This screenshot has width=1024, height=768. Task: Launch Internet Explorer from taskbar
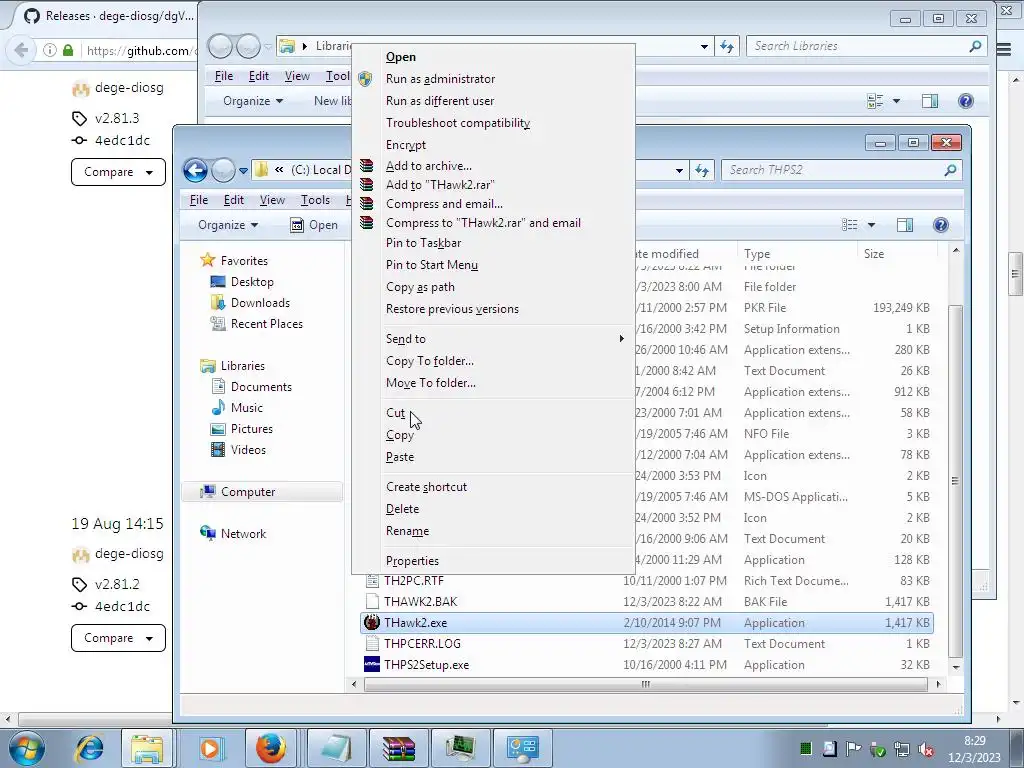tap(89, 748)
